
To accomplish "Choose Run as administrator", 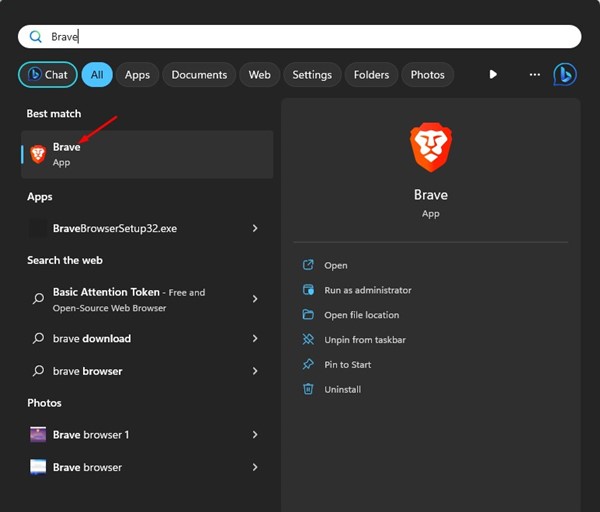I will point(368,290).
